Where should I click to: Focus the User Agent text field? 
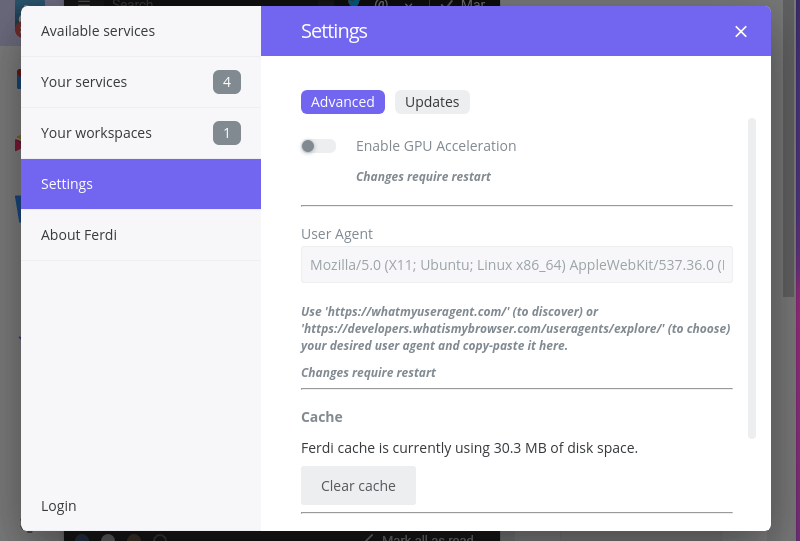tap(517, 265)
